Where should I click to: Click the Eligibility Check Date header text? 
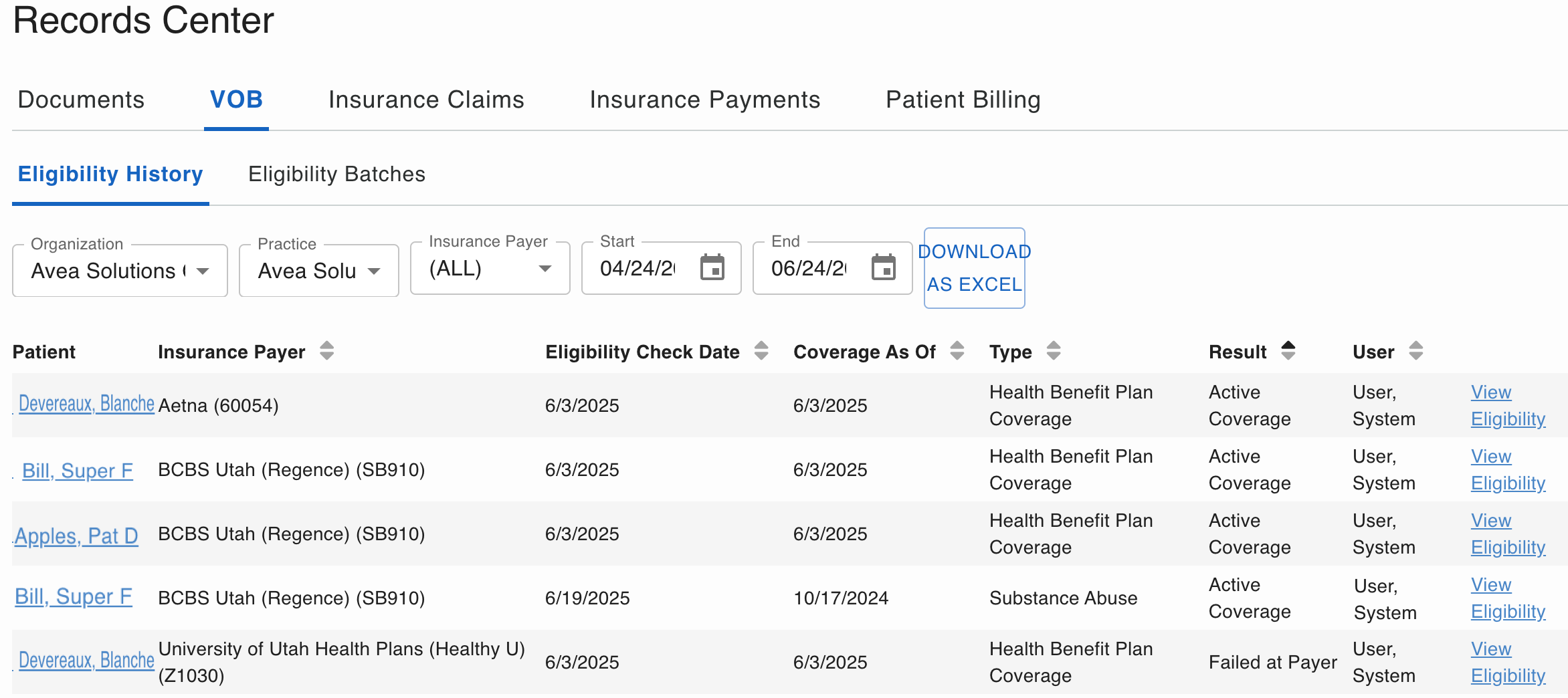tap(642, 352)
